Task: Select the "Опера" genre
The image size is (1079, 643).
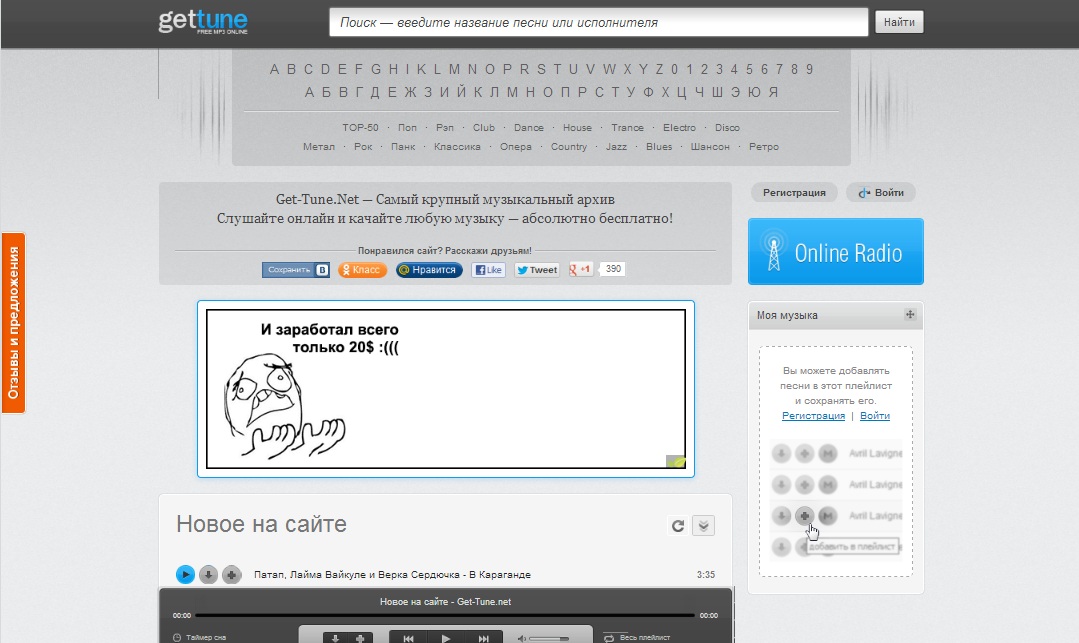Action: (x=516, y=147)
